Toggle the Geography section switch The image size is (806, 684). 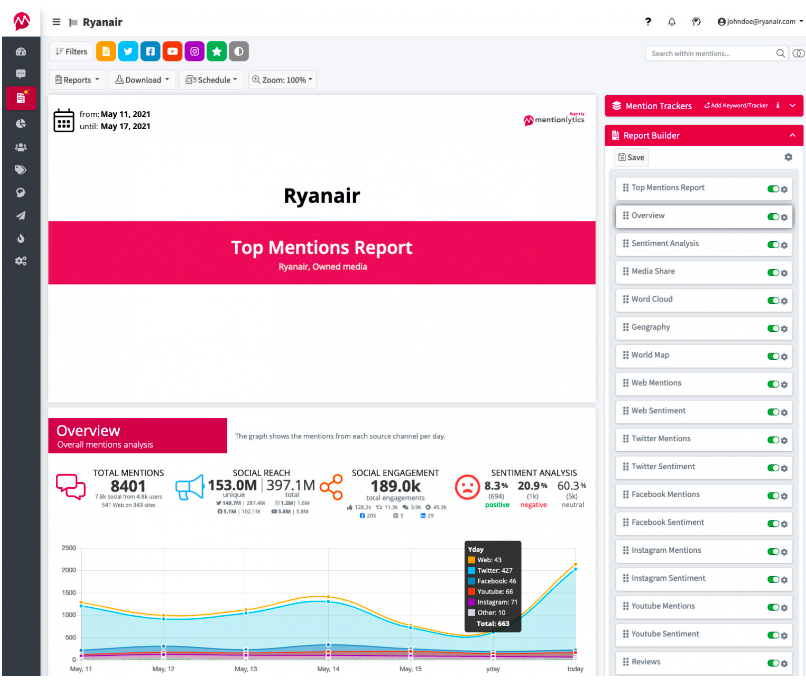pyautogui.click(x=773, y=328)
